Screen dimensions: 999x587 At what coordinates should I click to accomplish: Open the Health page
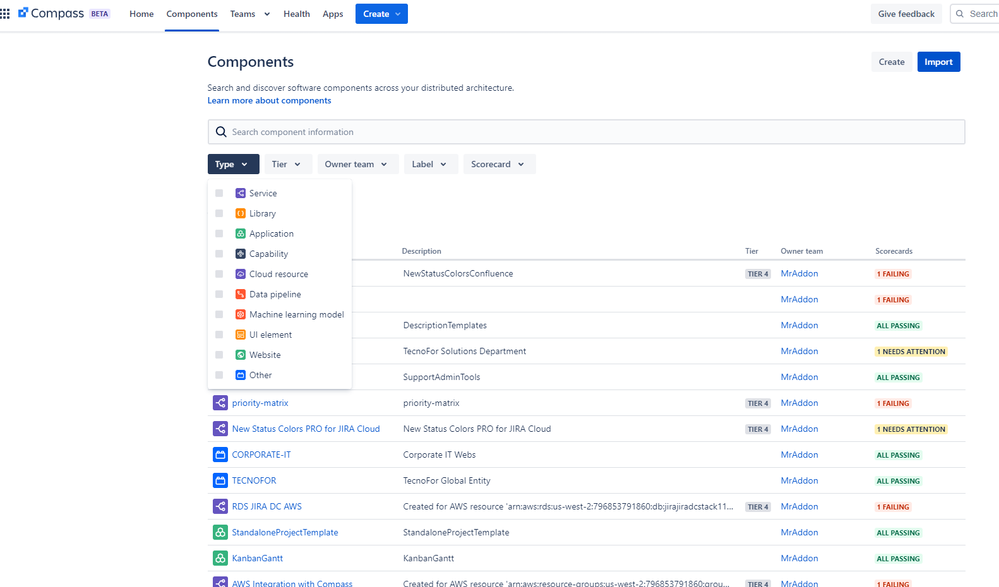pos(296,13)
